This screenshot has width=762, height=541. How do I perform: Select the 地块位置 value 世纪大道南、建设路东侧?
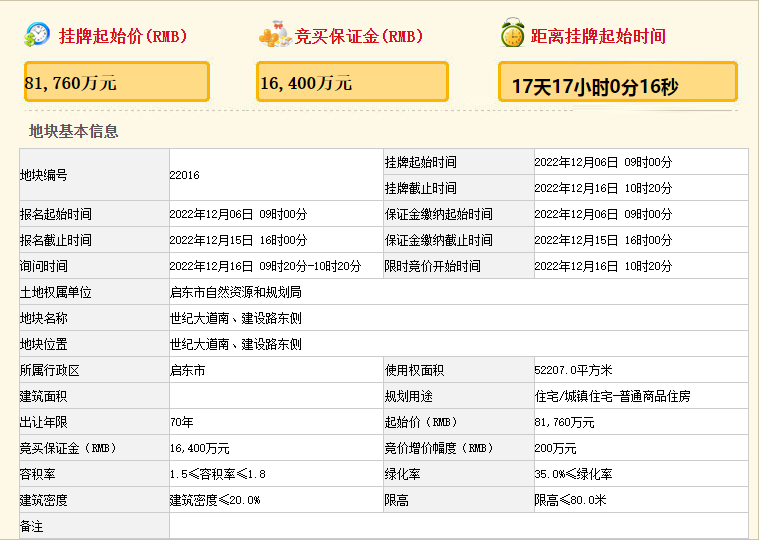pos(236,344)
